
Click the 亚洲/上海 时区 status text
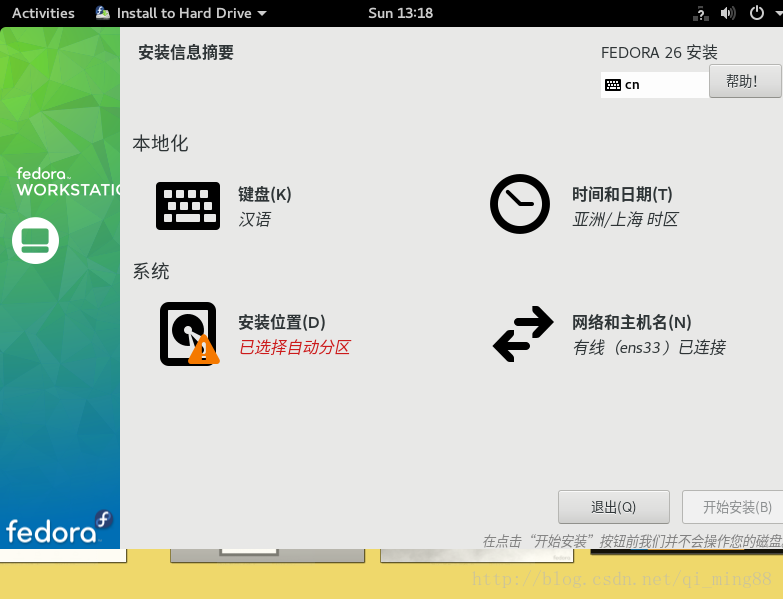click(625, 219)
